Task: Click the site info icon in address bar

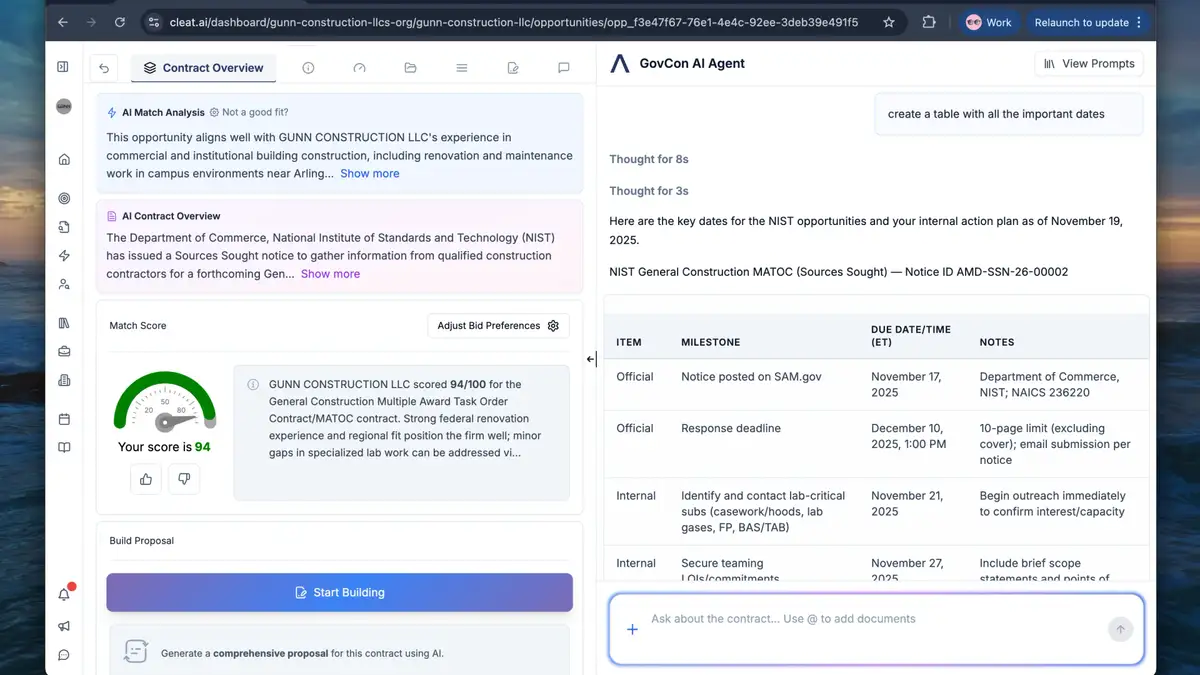Action: pyautogui.click(x=153, y=22)
